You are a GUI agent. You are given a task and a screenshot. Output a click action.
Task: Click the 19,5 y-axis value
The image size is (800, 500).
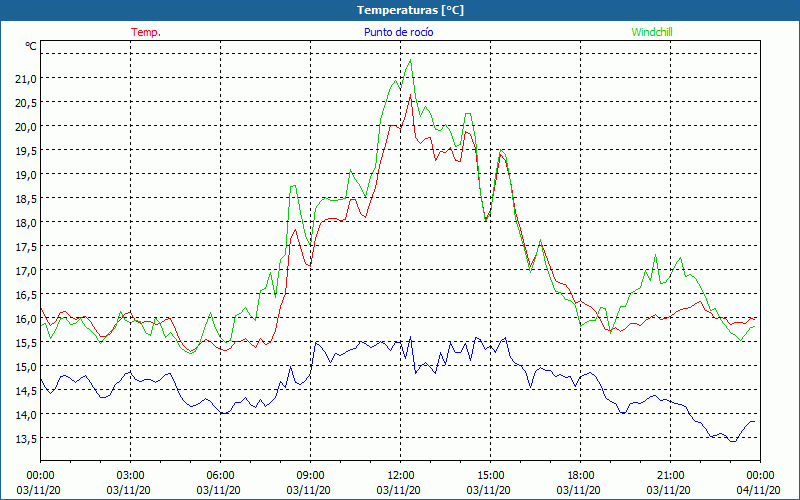(x=26, y=150)
